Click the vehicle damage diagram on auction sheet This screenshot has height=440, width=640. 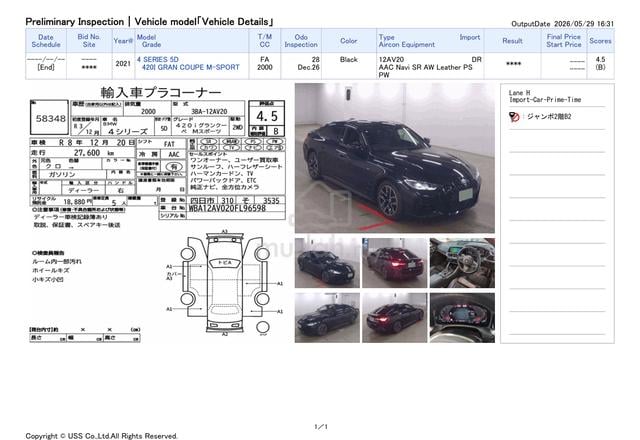(224, 284)
